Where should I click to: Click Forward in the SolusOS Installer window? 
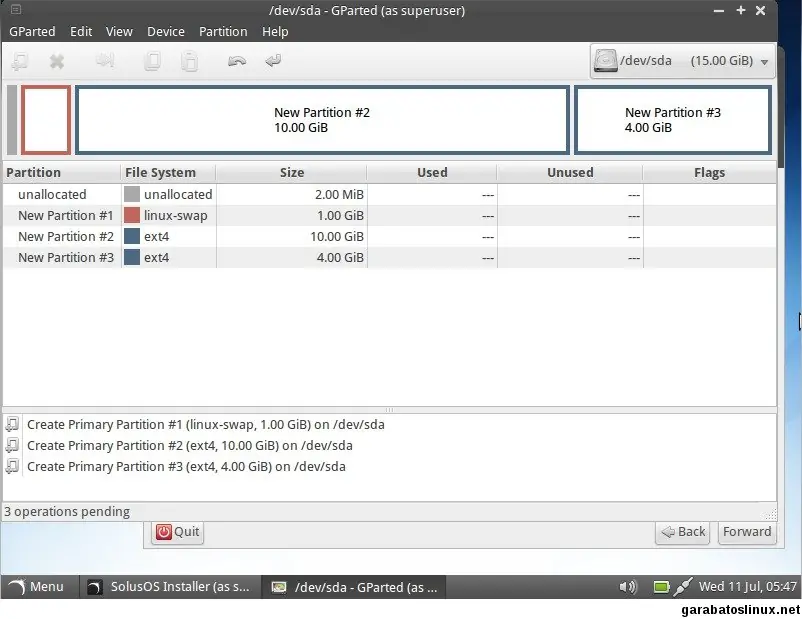pos(747,532)
